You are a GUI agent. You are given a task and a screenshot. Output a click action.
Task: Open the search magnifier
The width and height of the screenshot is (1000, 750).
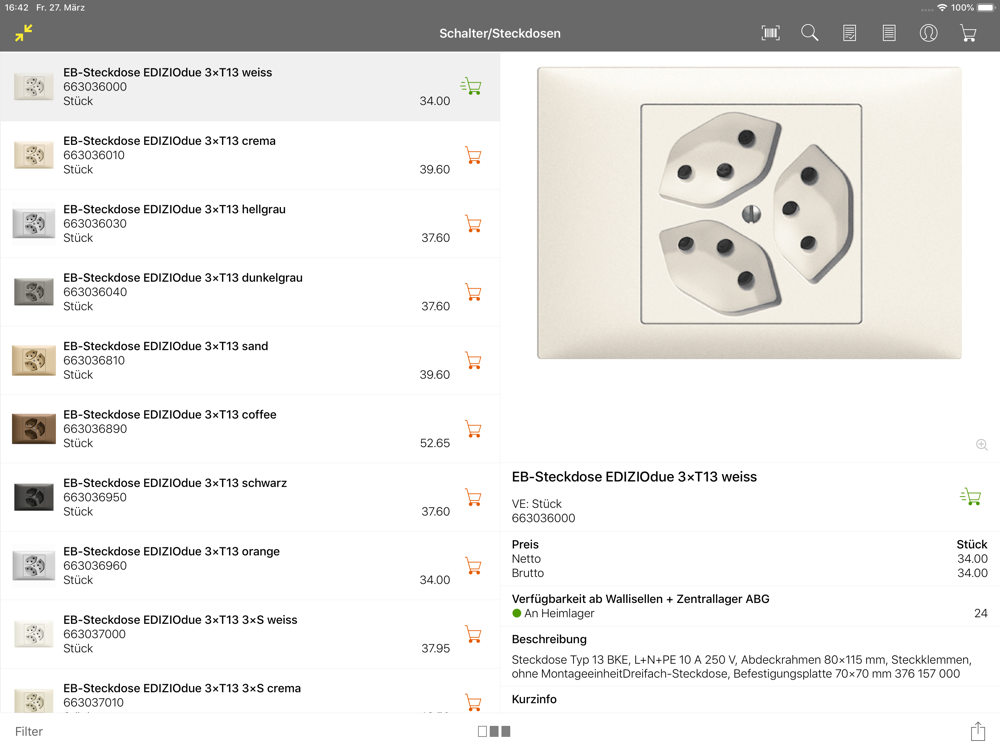point(809,33)
